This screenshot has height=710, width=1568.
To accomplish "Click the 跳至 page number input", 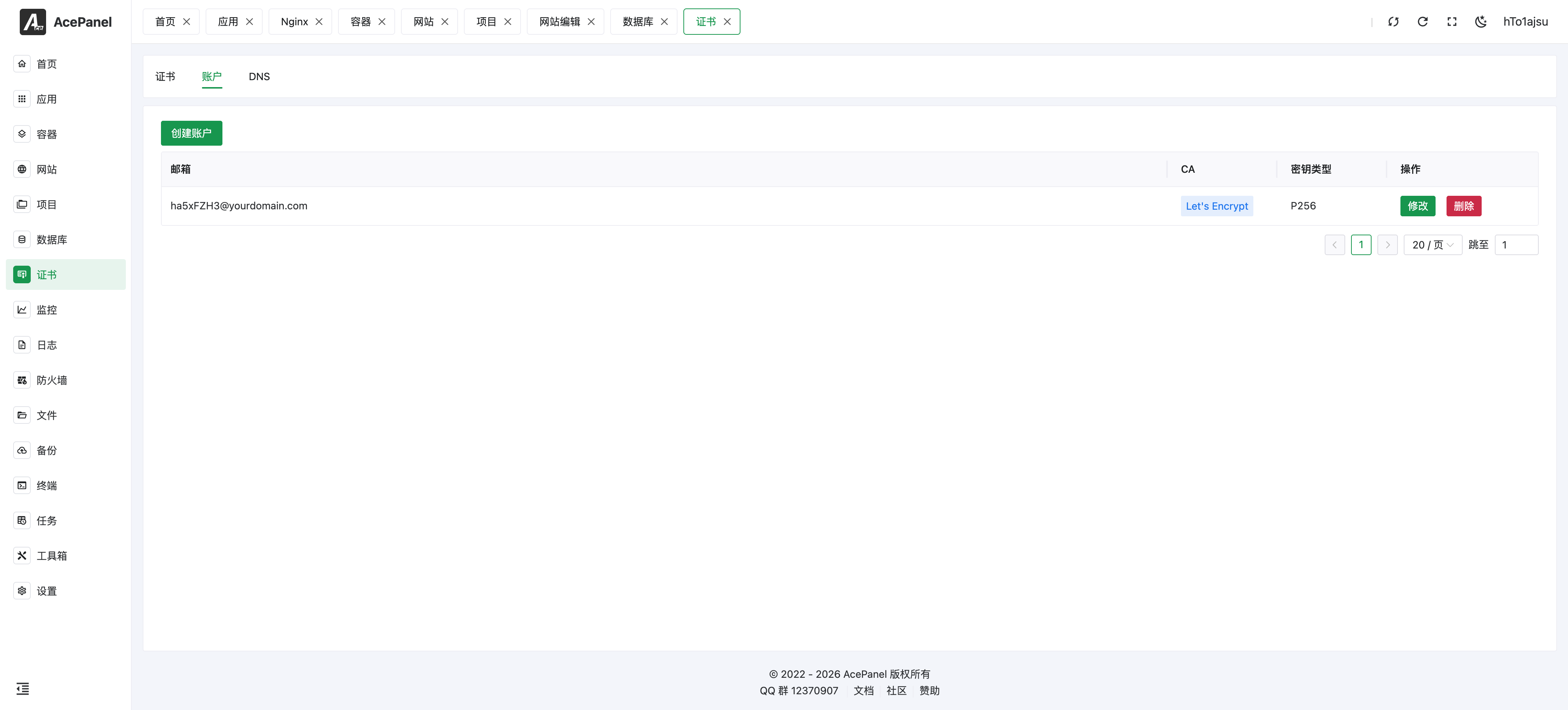I will pos(1516,245).
